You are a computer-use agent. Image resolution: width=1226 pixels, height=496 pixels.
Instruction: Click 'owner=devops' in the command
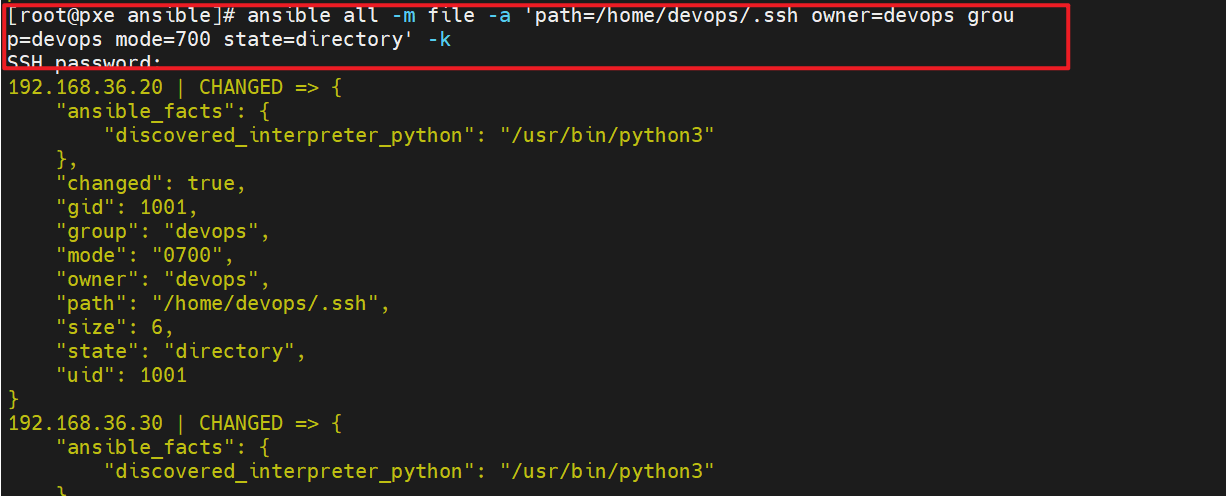(882, 18)
